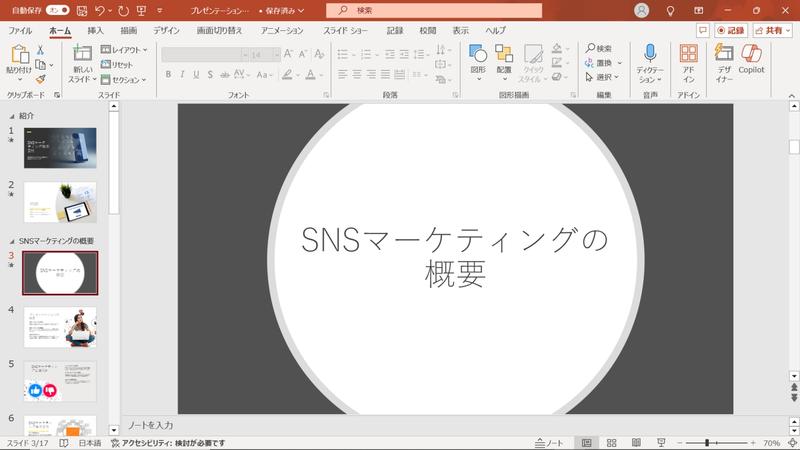Click the Paste (貼り付け) clipboard icon
800x450 pixels.
point(17,60)
